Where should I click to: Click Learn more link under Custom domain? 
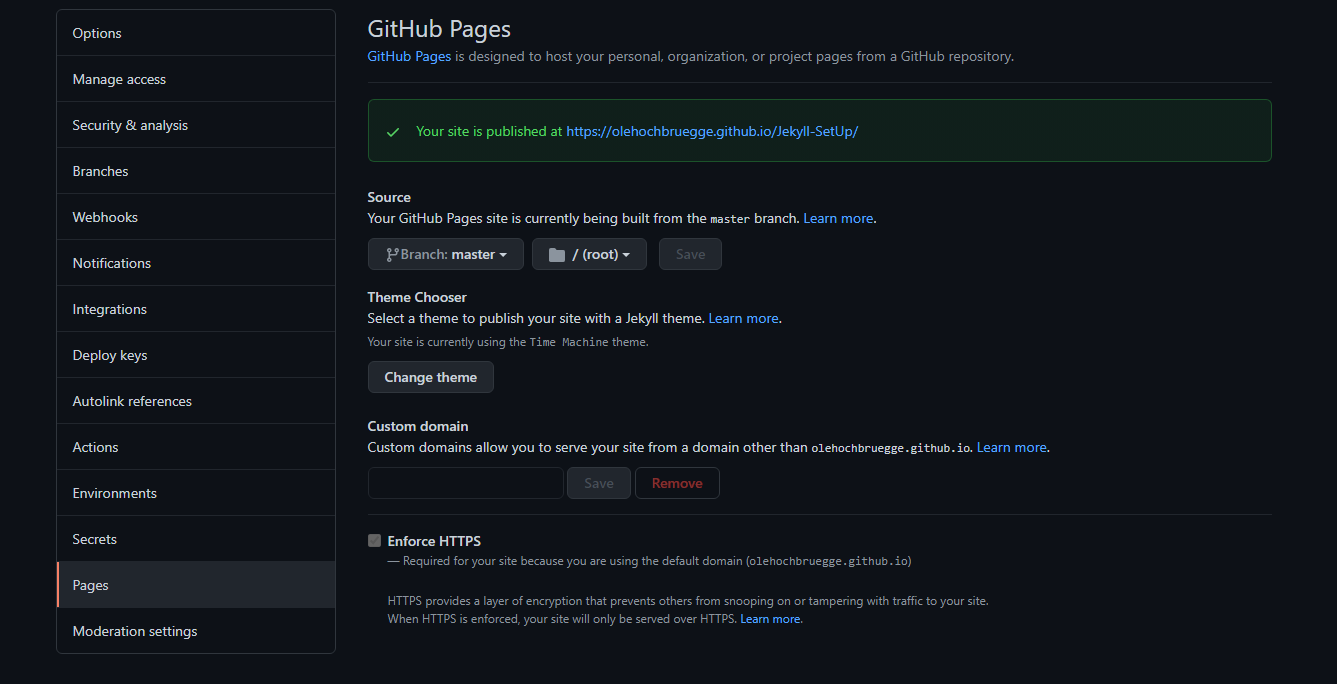pos(1011,447)
